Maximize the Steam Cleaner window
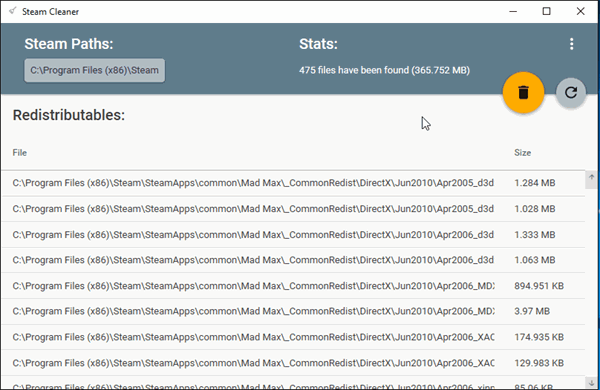Image resolution: width=600 pixels, height=390 pixels. click(x=546, y=11)
